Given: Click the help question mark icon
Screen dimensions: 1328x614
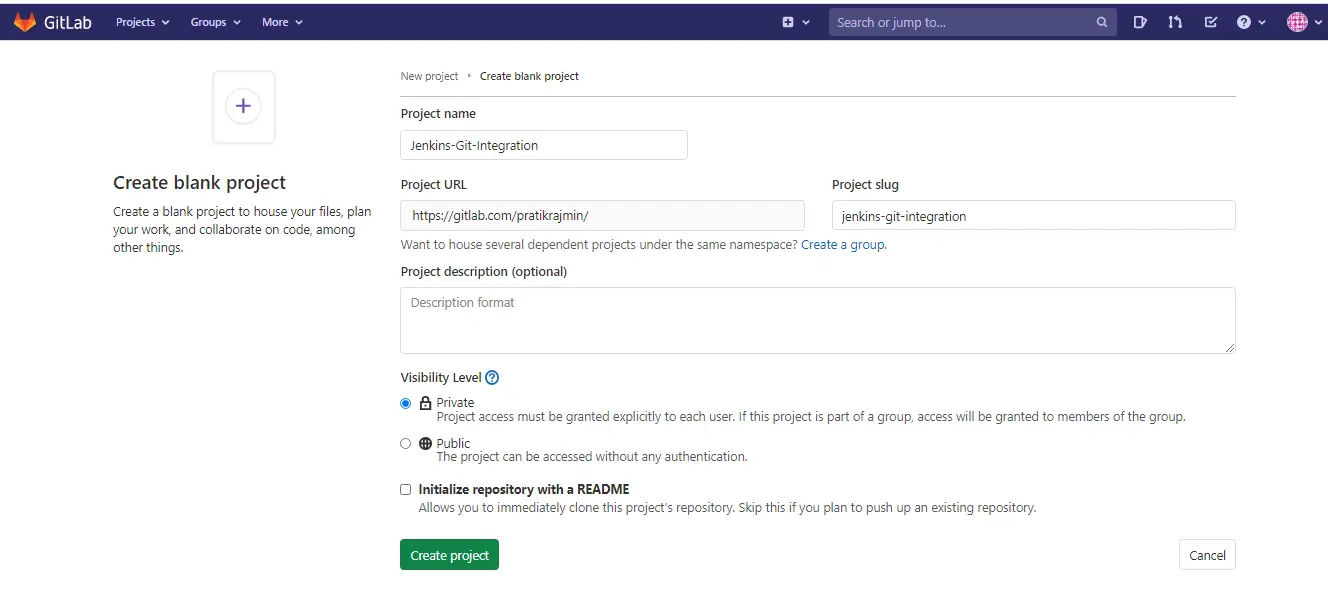Looking at the screenshot, I should coord(1244,22).
